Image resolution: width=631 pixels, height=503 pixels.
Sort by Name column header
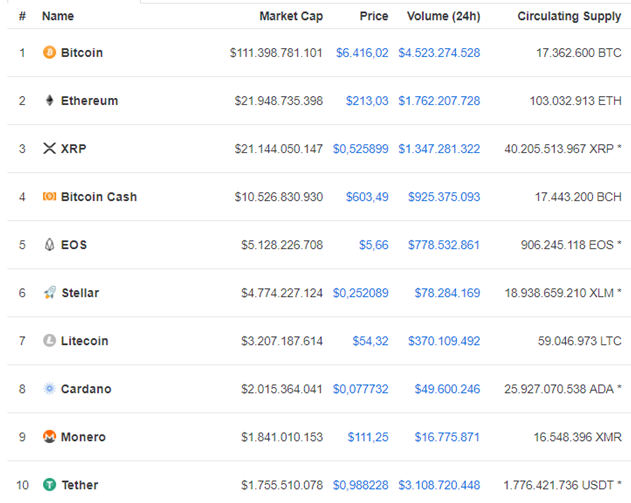(58, 16)
